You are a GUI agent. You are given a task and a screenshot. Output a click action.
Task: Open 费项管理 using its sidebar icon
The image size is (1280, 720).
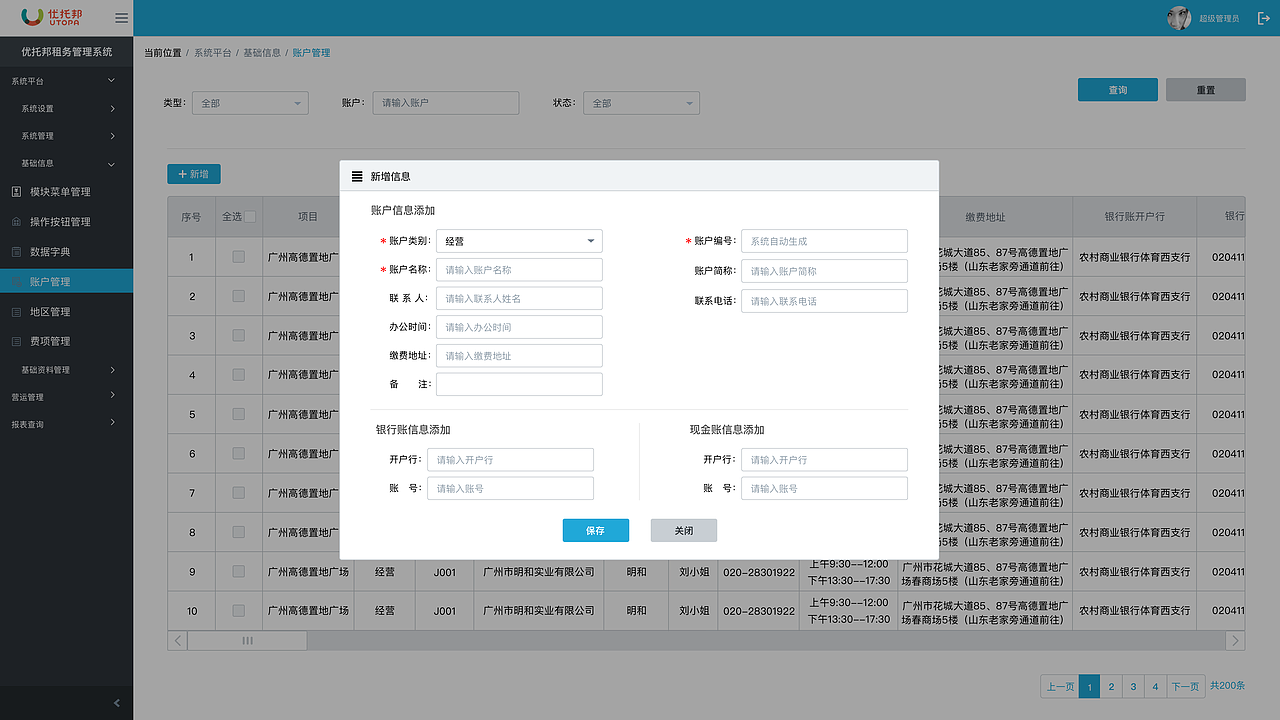[x=14, y=339]
